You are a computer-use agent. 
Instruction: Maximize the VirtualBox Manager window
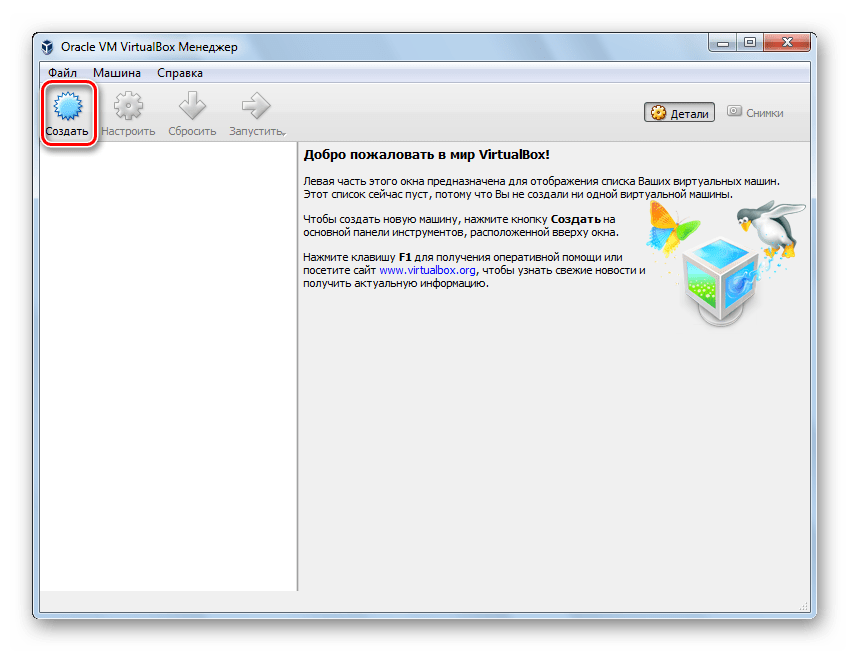click(750, 43)
